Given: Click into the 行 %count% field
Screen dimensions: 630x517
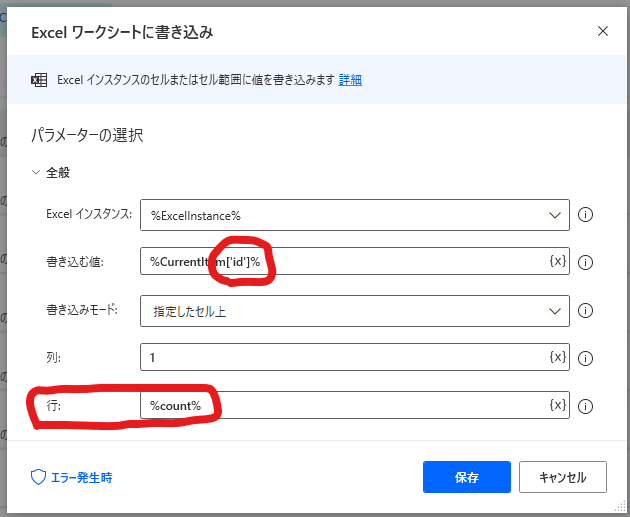Looking at the screenshot, I should [346, 405].
